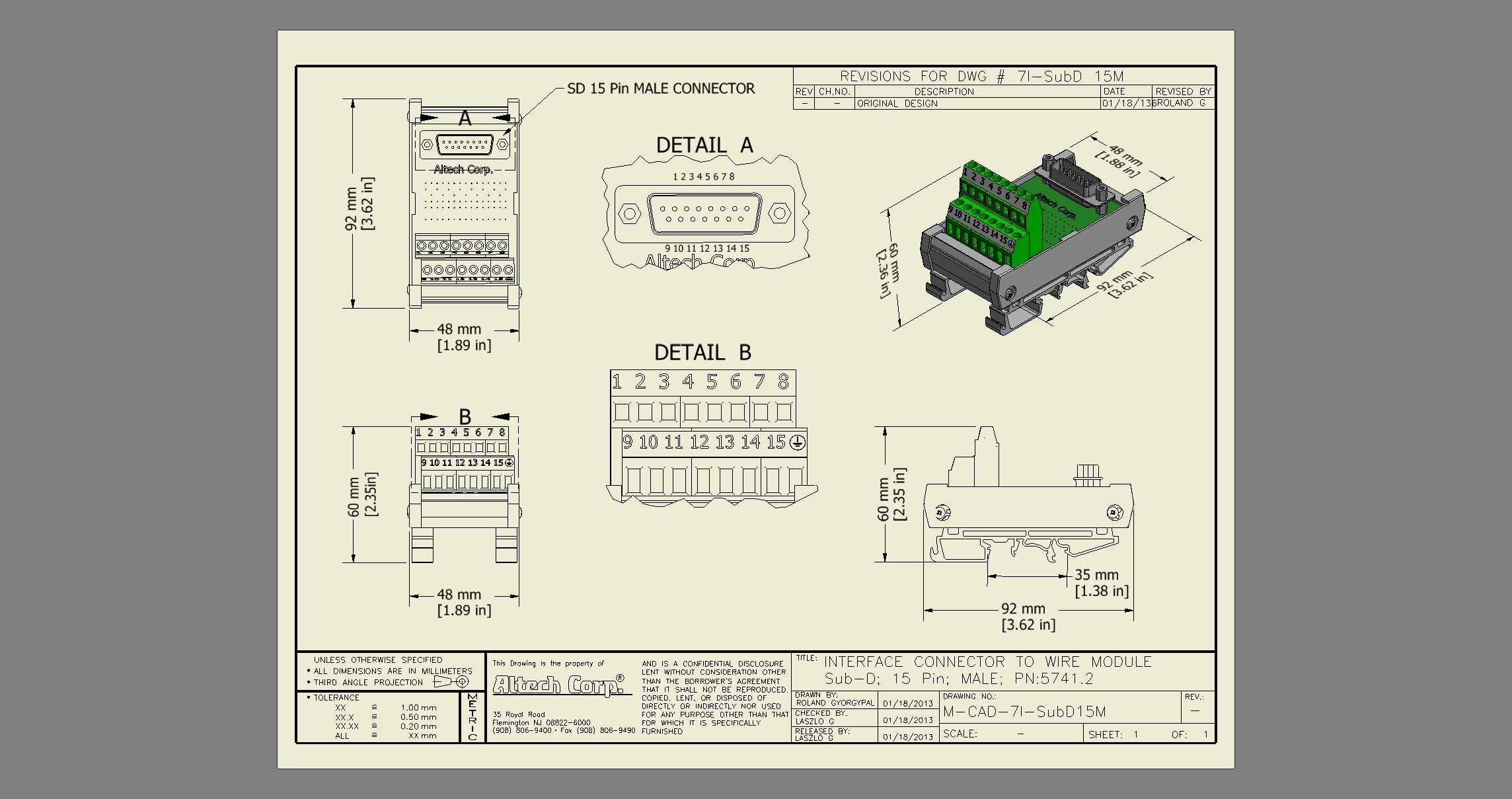Click the 'CH.NO.' column header
This screenshot has height=799, width=1512.
[835, 91]
